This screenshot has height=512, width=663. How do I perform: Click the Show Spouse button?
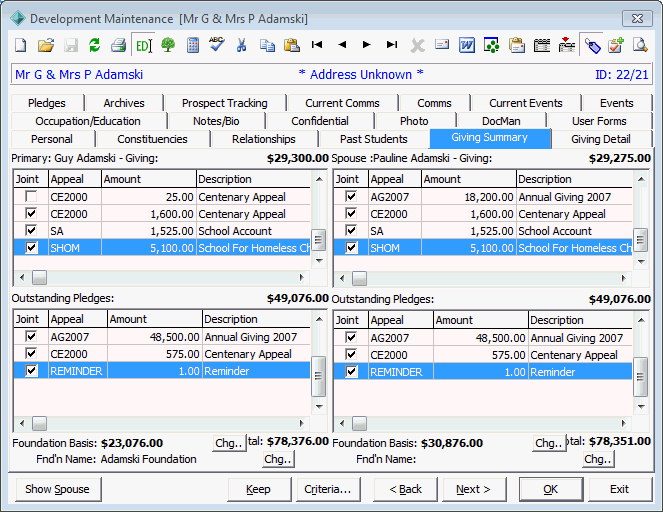pyautogui.click(x=58, y=489)
